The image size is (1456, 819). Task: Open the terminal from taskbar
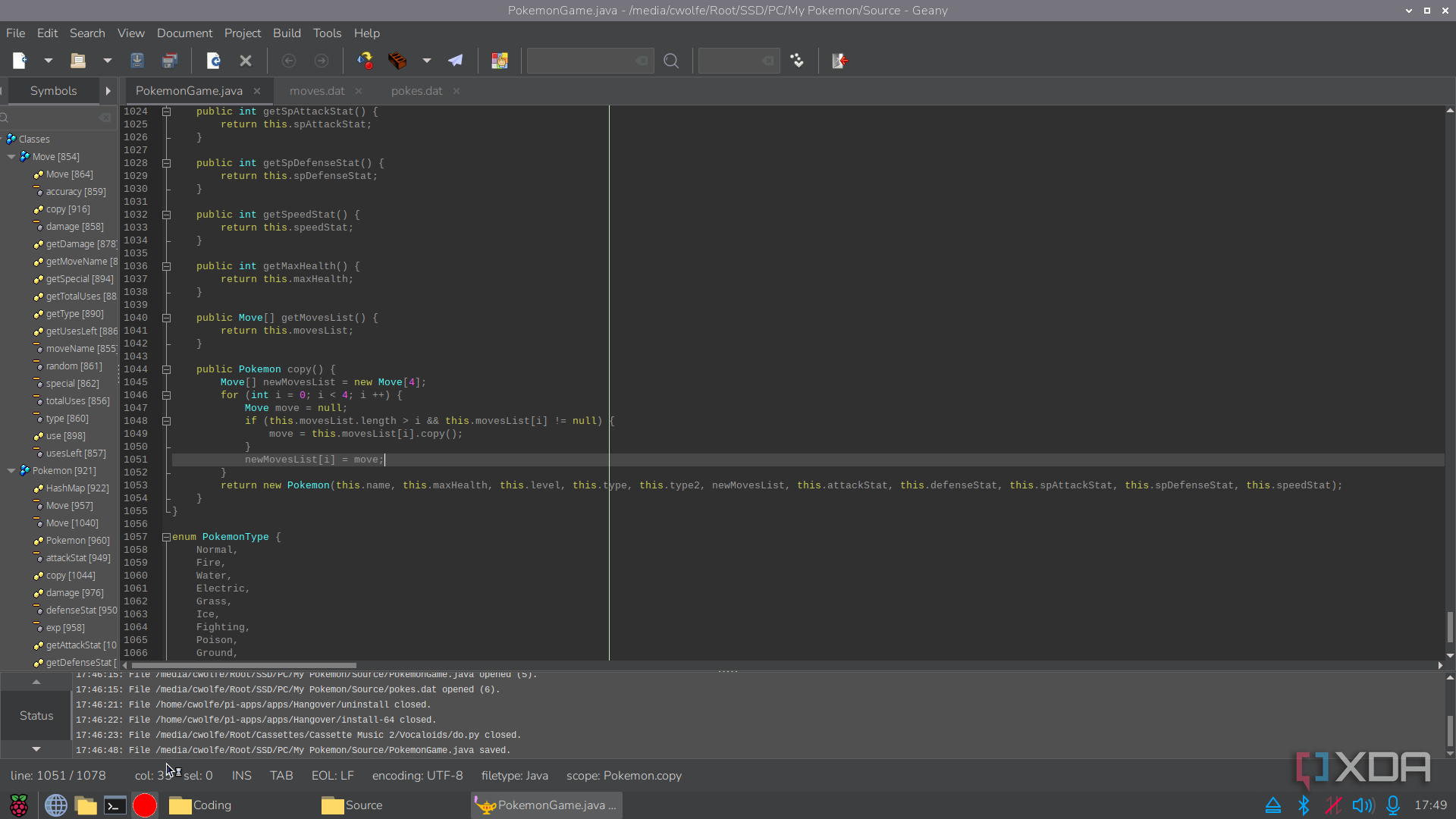(x=115, y=805)
